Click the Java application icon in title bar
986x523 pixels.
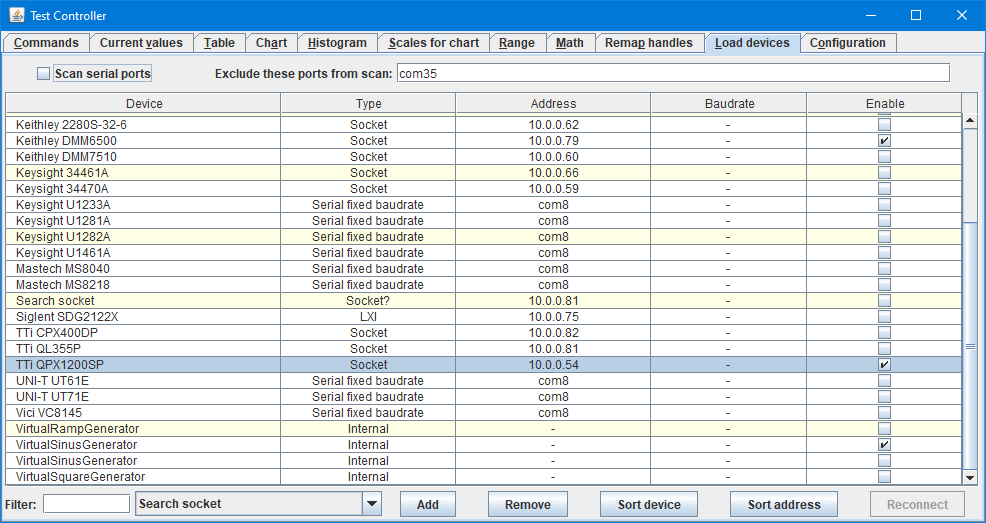tap(17, 15)
